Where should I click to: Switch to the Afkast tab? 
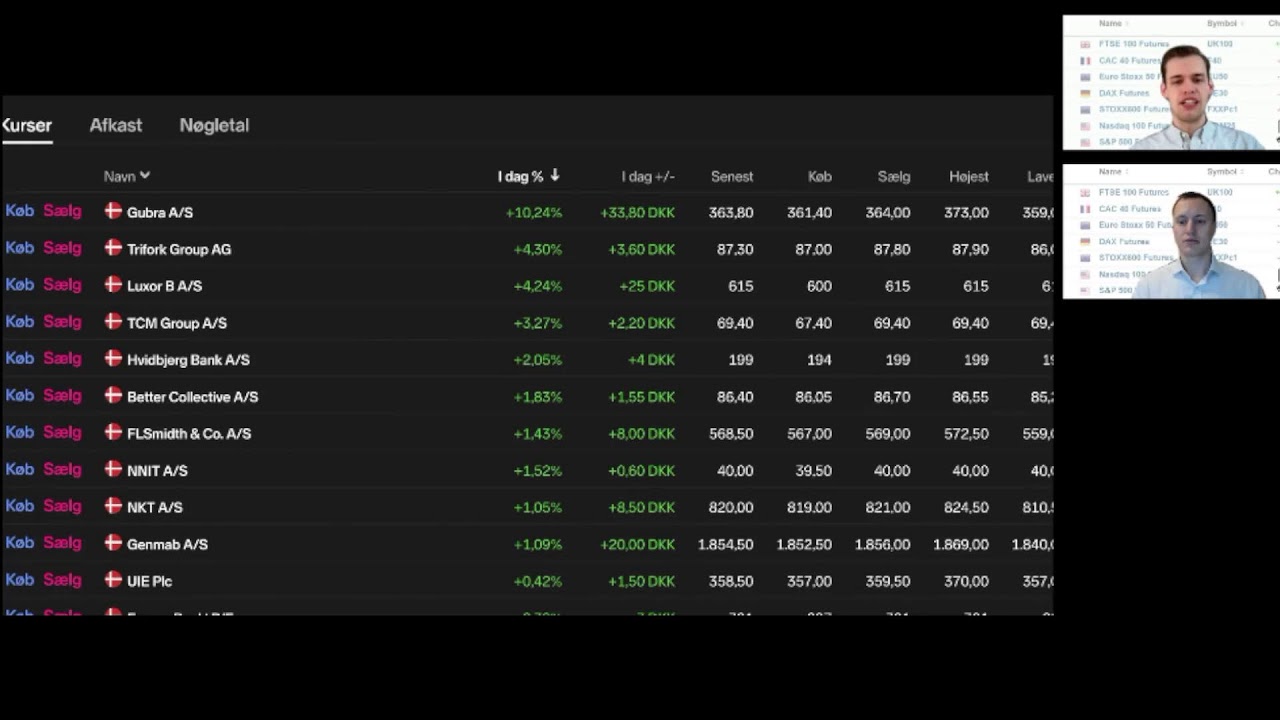click(116, 125)
